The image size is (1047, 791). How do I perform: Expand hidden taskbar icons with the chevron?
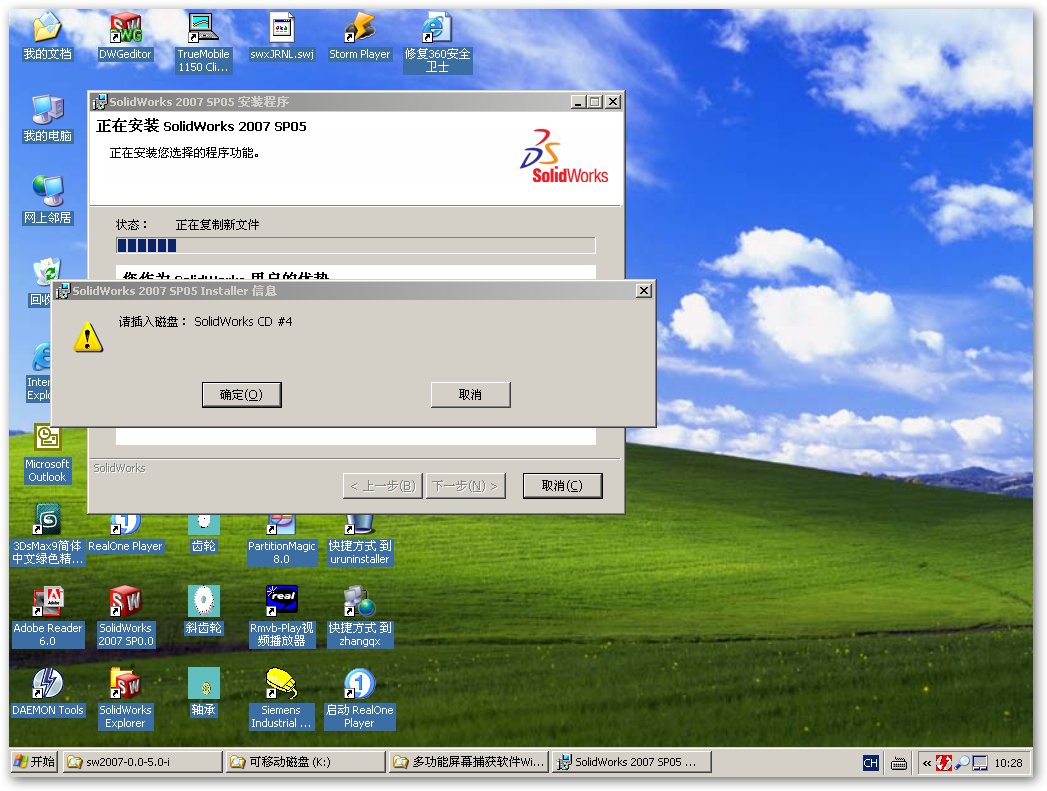tap(926, 762)
